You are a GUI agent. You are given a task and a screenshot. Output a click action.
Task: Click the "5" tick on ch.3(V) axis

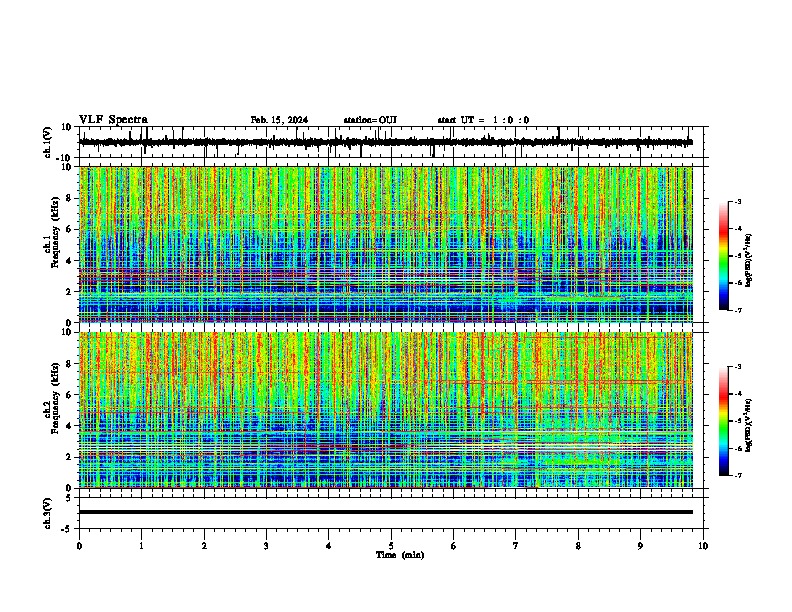click(x=69, y=498)
